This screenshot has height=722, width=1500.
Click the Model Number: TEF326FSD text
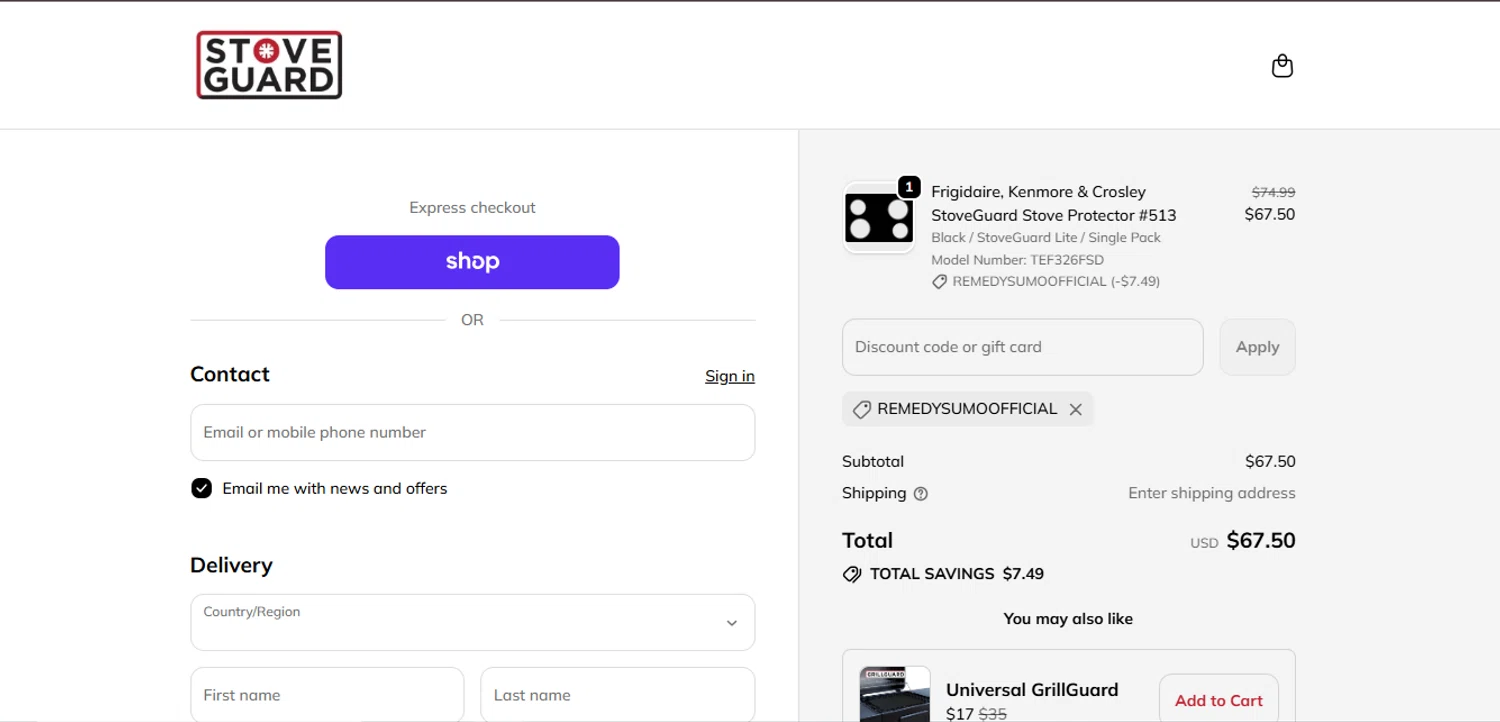click(x=1017, y=260)
